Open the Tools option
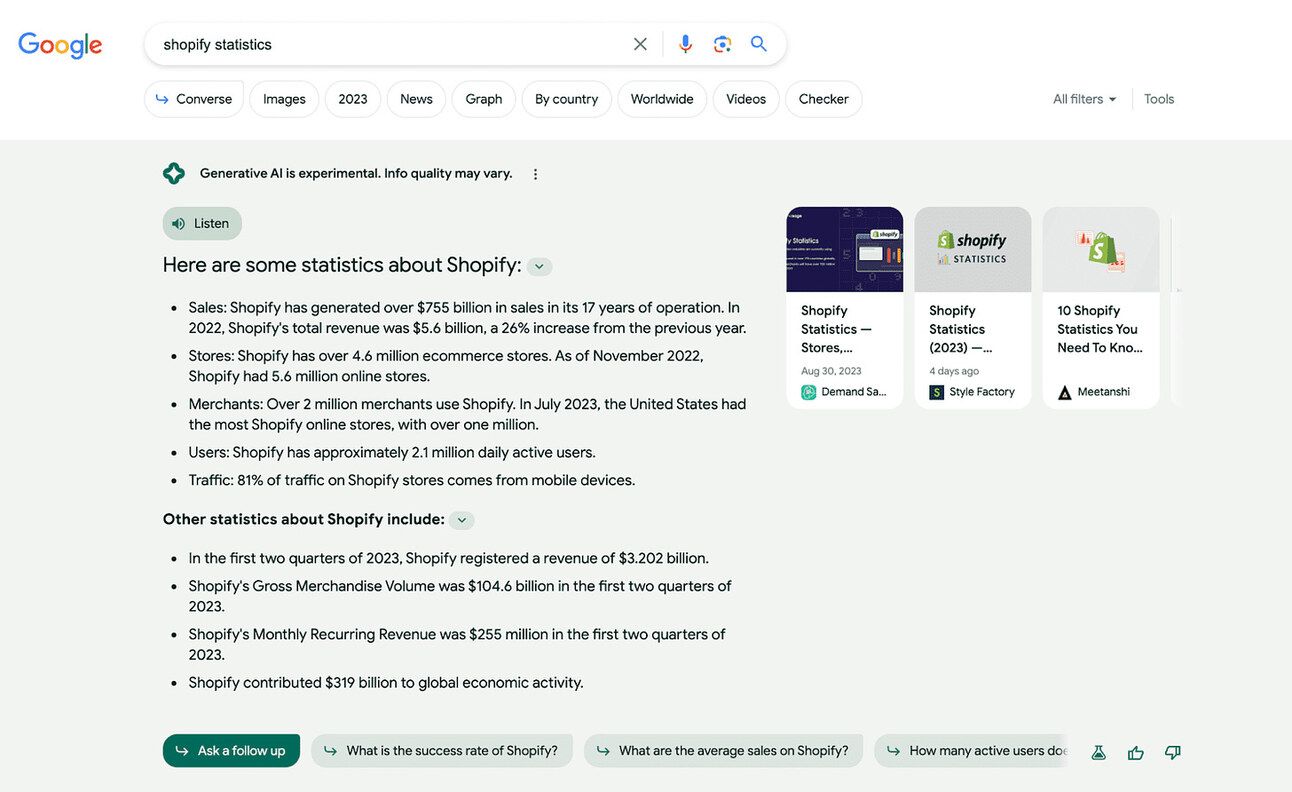This screenshot has height=792, width=1292. pyautogui.click(x=1159, y=99)
